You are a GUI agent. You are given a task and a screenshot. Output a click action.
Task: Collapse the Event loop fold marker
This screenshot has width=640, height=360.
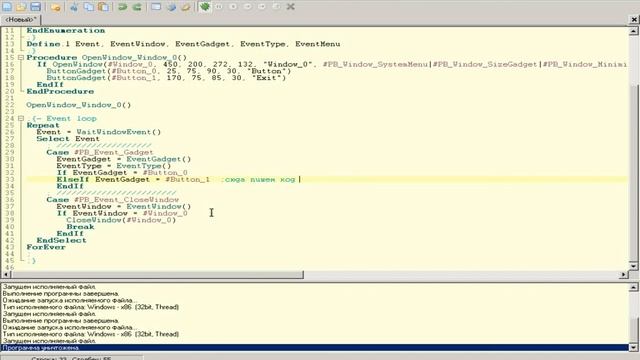point(21,118)
